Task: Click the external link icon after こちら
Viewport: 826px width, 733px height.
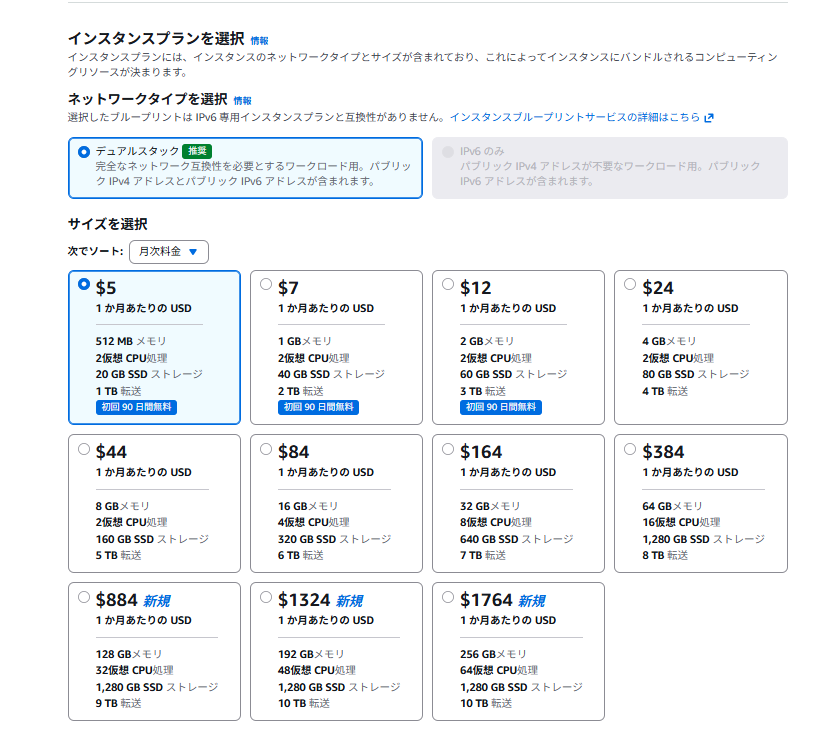Action: coord(709,118)
